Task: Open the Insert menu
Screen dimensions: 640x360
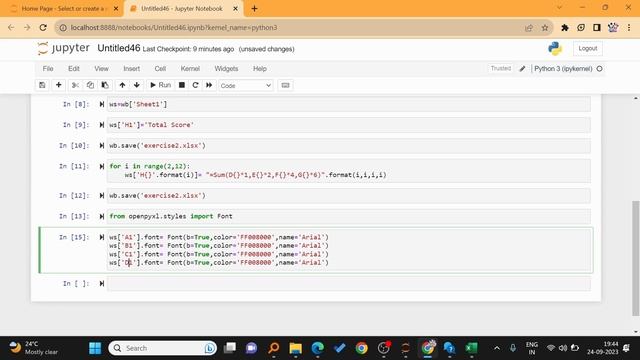Action: click(131, 69)
